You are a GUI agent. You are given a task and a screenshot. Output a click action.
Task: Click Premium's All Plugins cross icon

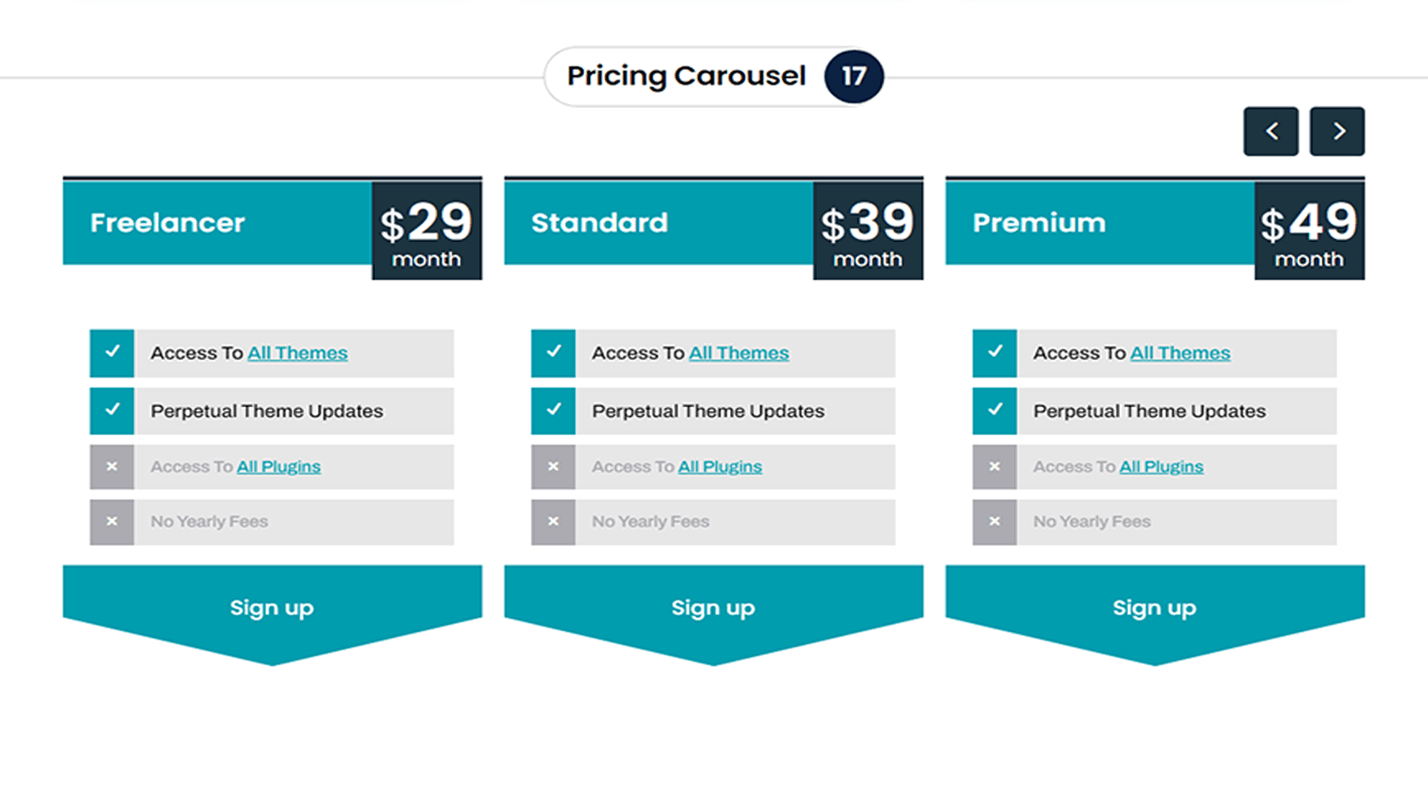tap(994, 467)
